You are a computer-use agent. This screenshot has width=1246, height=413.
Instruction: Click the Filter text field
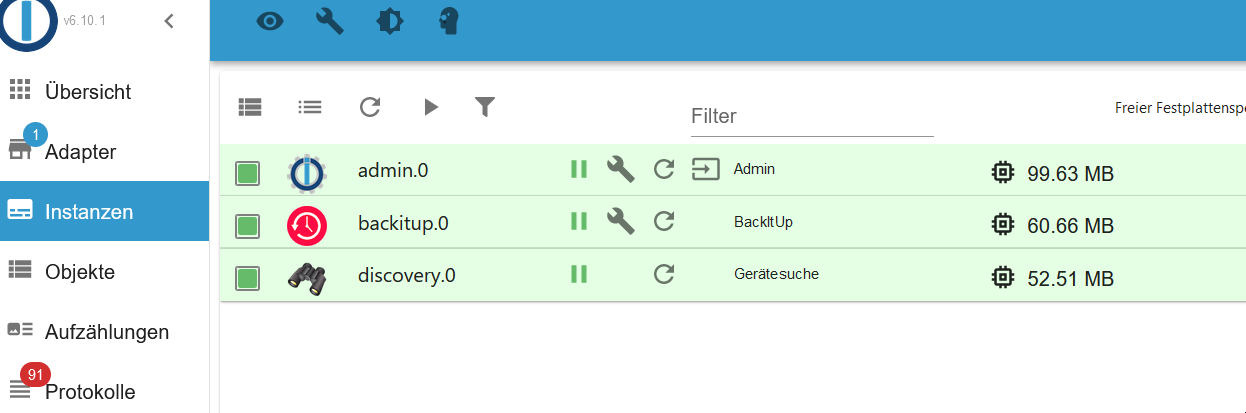click(x=812, y=117)
